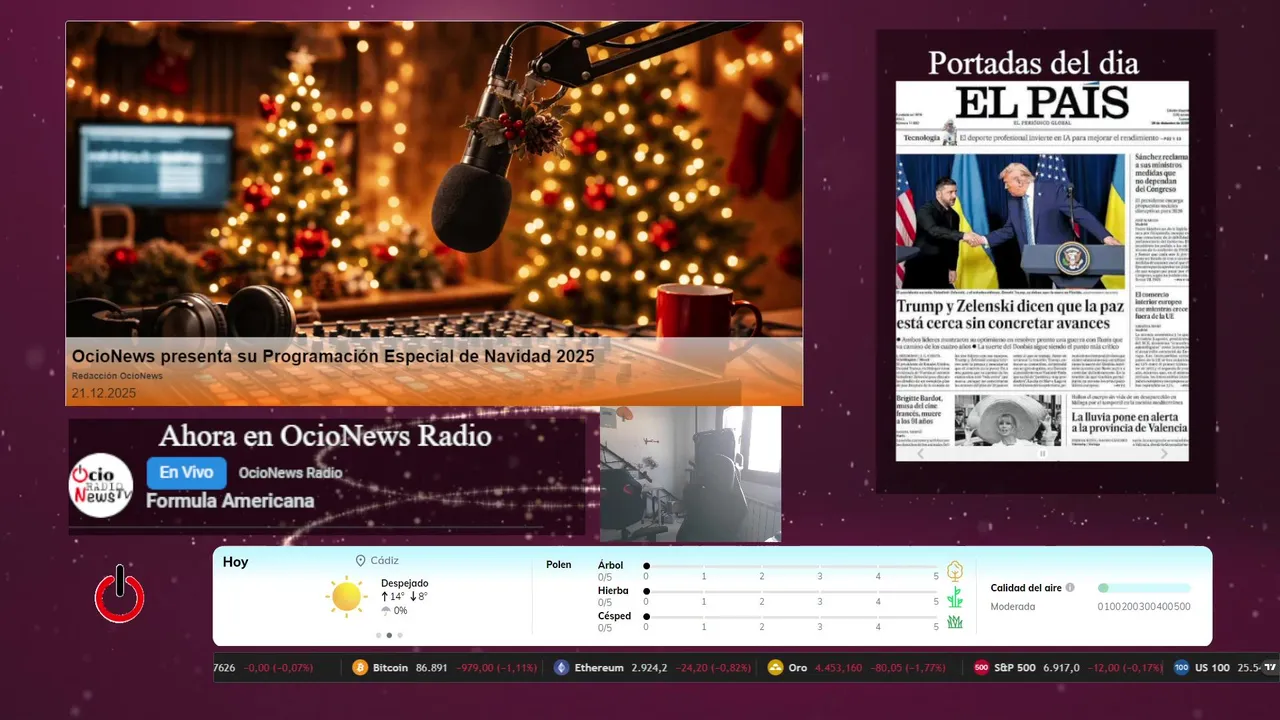Image resolution: width=1280 pixels, height=720 pixels.
Task: Click the umbrella precipitation icon
Action: click(386, 611)
